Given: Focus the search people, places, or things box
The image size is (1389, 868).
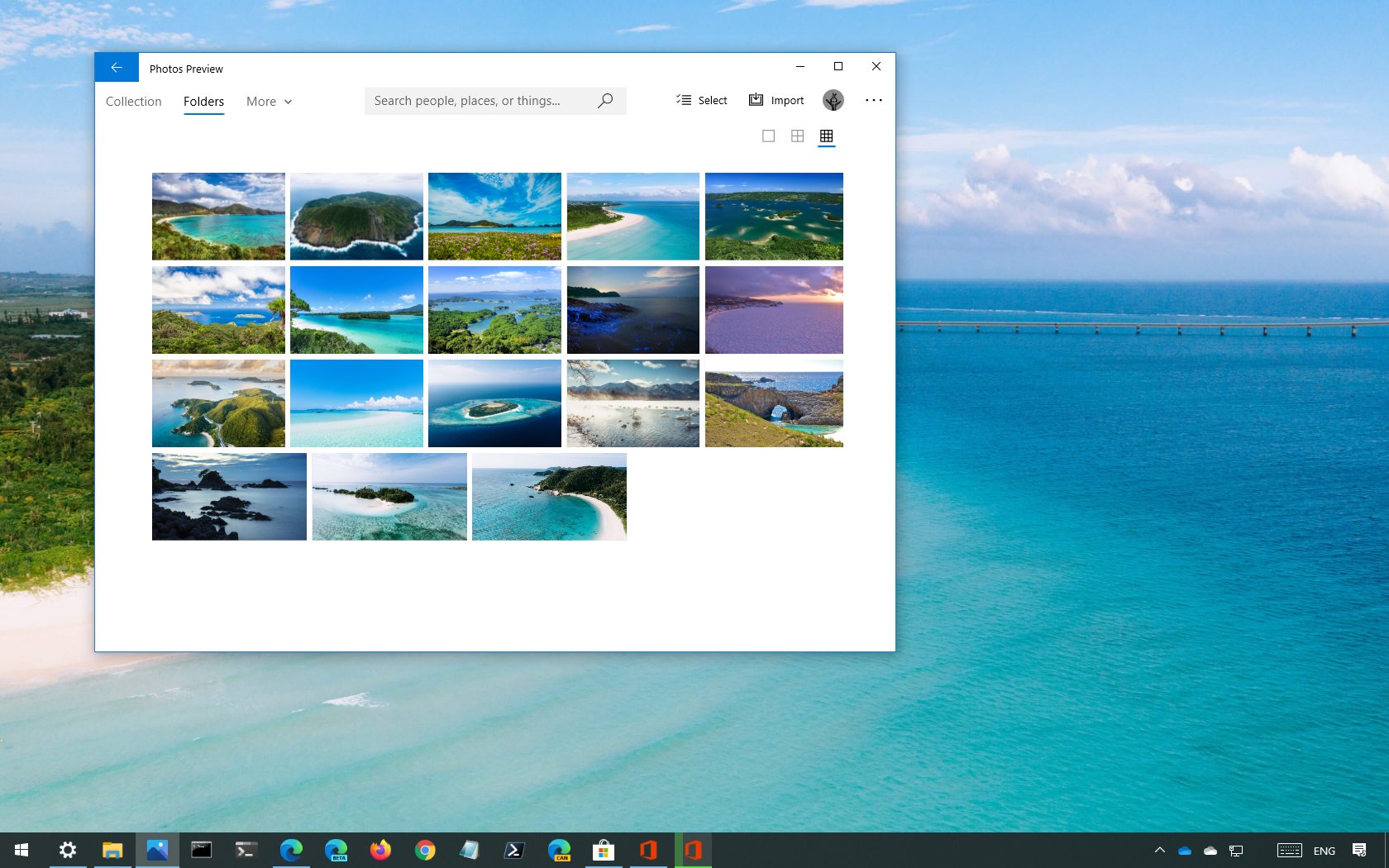Looking at the screenshot, I should click(495, 101).
